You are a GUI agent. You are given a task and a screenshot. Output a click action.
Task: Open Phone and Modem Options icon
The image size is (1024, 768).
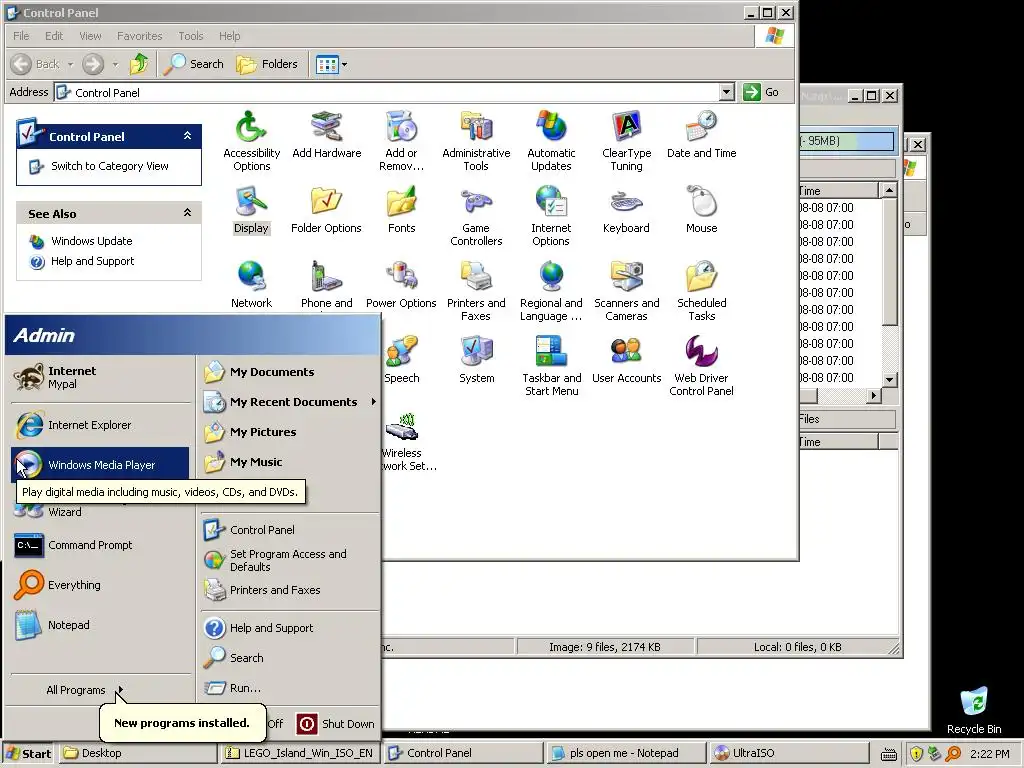coord(326,285)
